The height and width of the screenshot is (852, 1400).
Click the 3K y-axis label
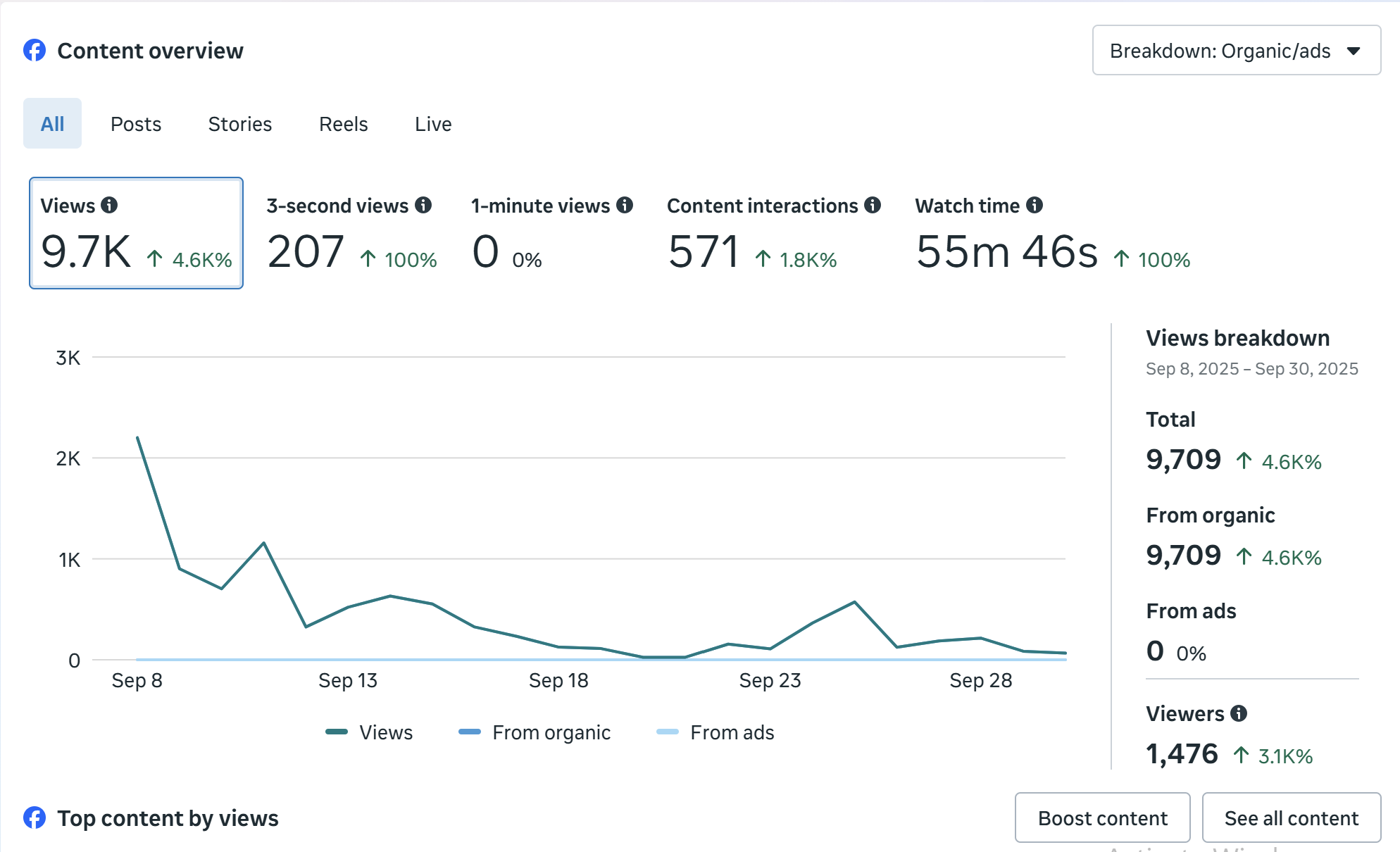point(68,358)
